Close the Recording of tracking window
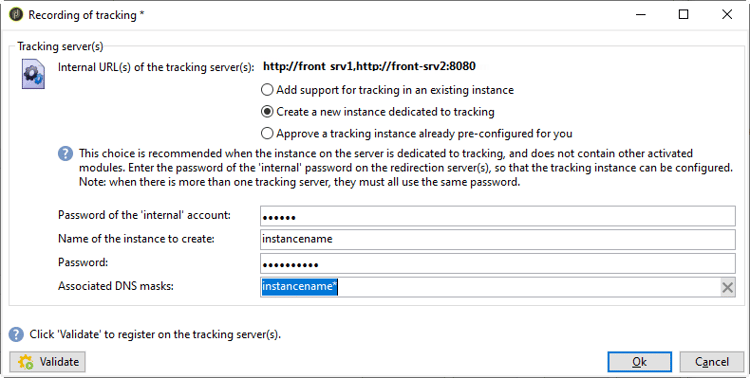 pyautogui.click(x=727, y=14)
